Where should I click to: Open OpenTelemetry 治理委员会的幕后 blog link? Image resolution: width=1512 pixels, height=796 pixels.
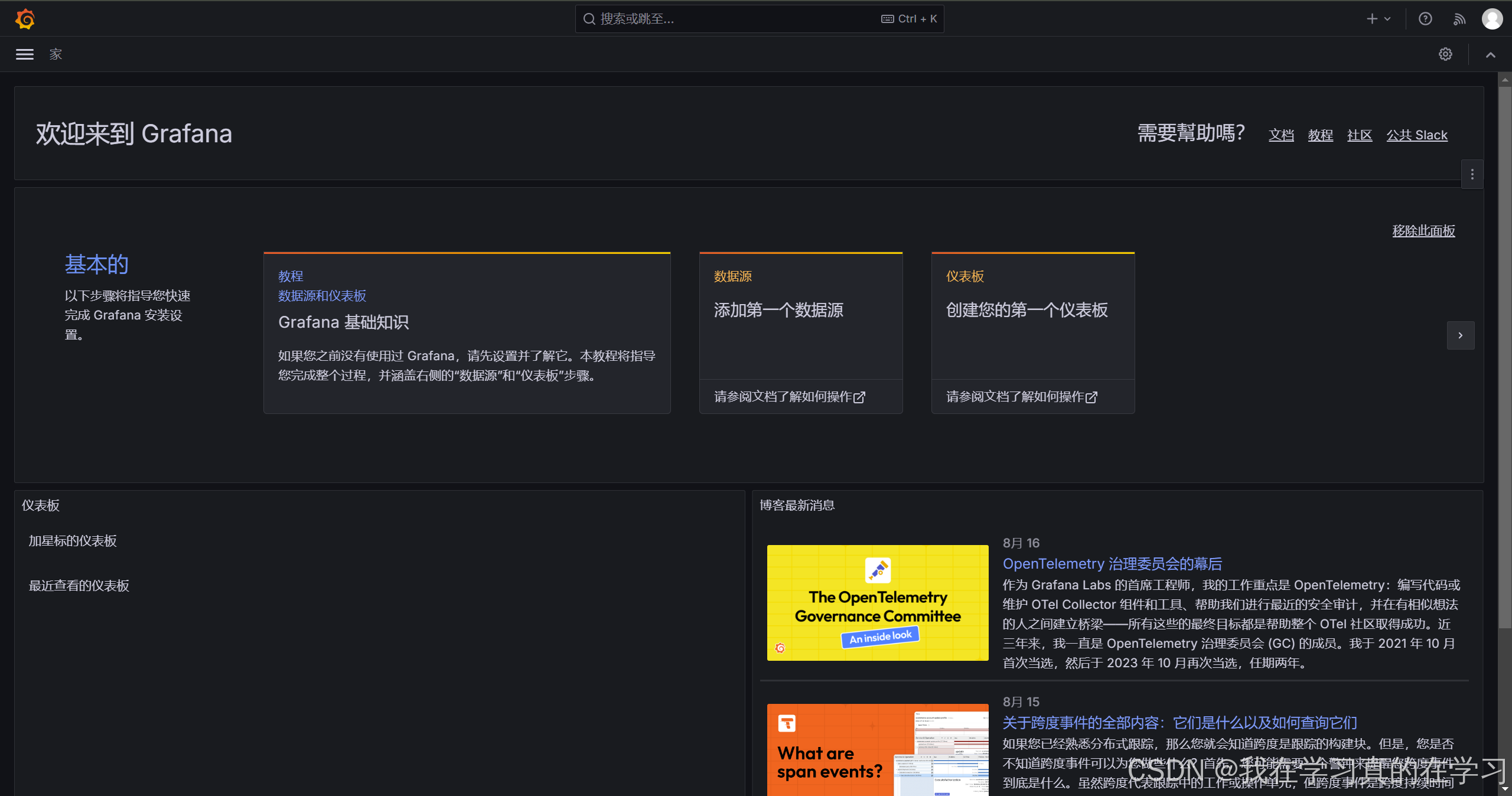point(1112,564)
